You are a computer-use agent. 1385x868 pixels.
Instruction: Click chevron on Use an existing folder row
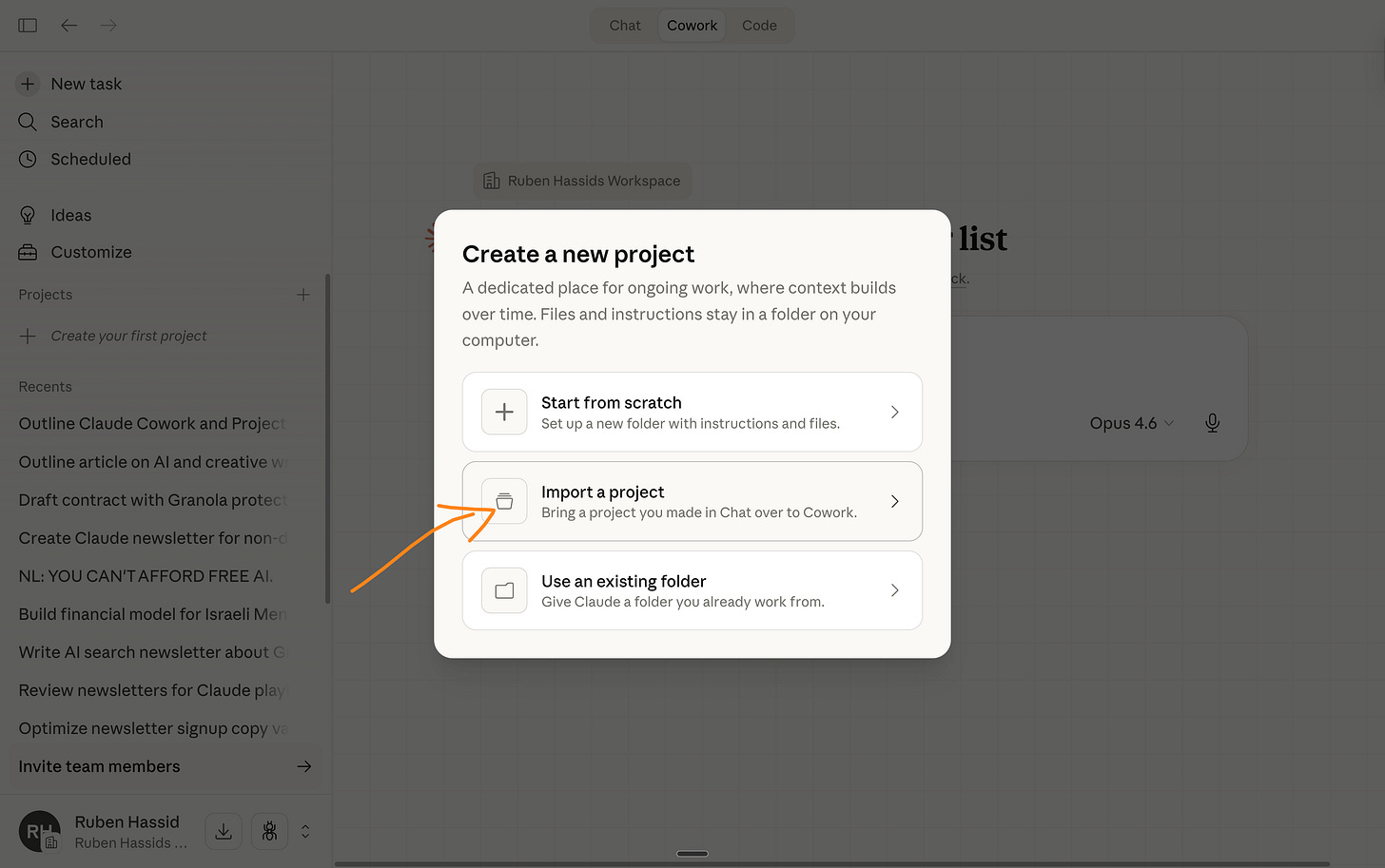click(x=894, y=590)
